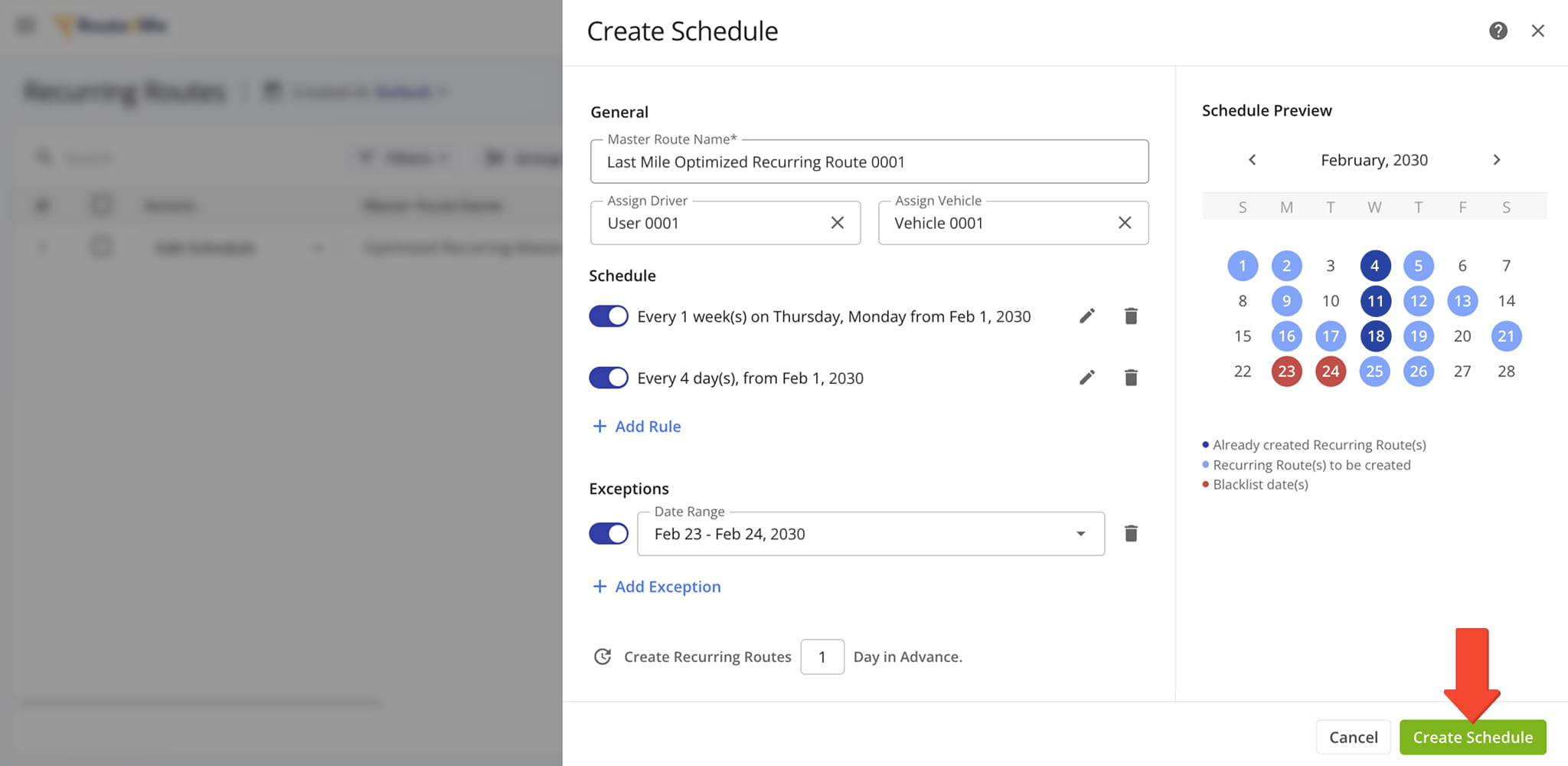Delete the Feb 23 - Feb 24 exception
Screen dimensions: 1568x766
1131,533
